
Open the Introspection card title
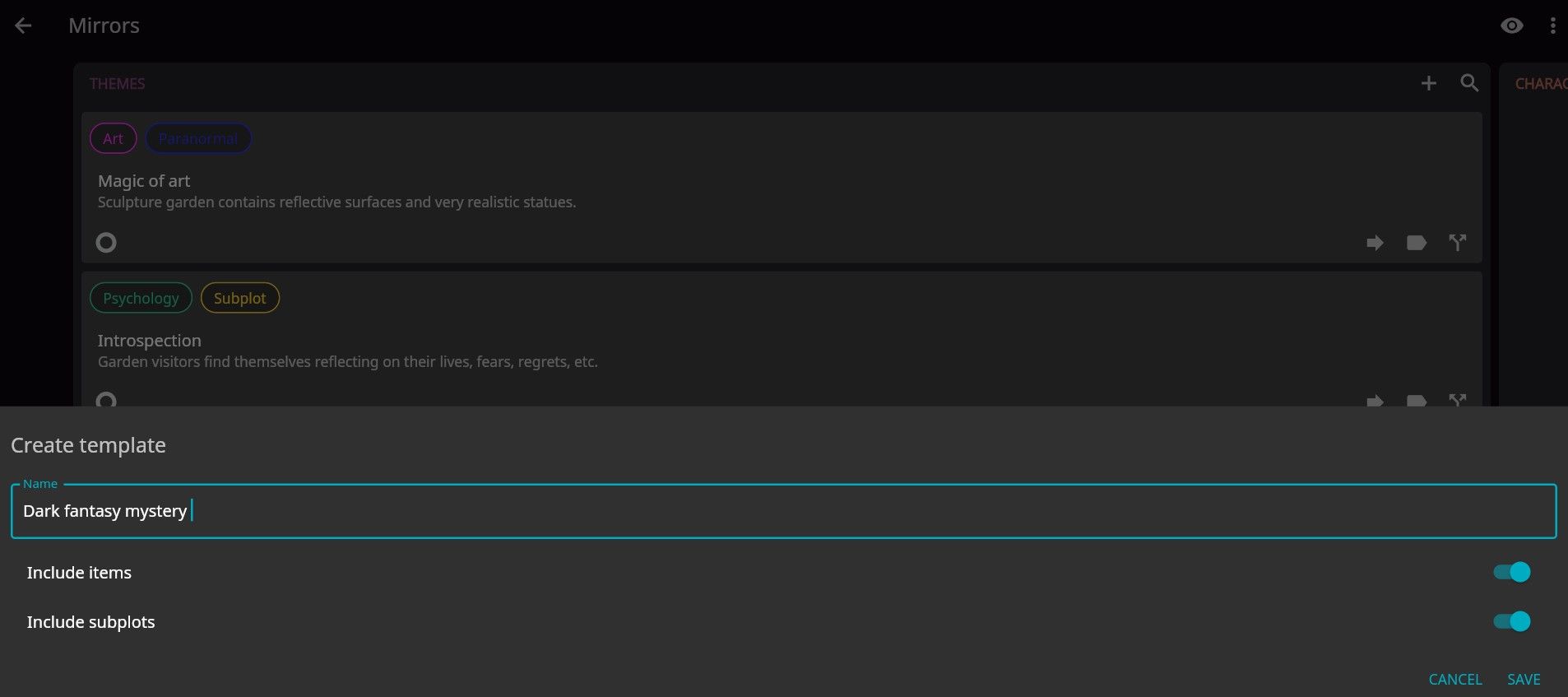(150, 341)
